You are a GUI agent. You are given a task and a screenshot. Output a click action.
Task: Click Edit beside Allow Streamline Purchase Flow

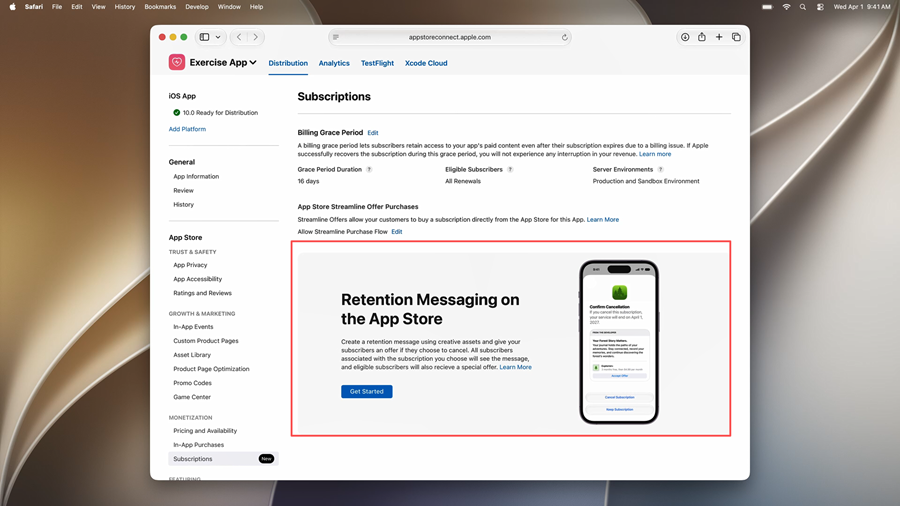click(397, 232)
